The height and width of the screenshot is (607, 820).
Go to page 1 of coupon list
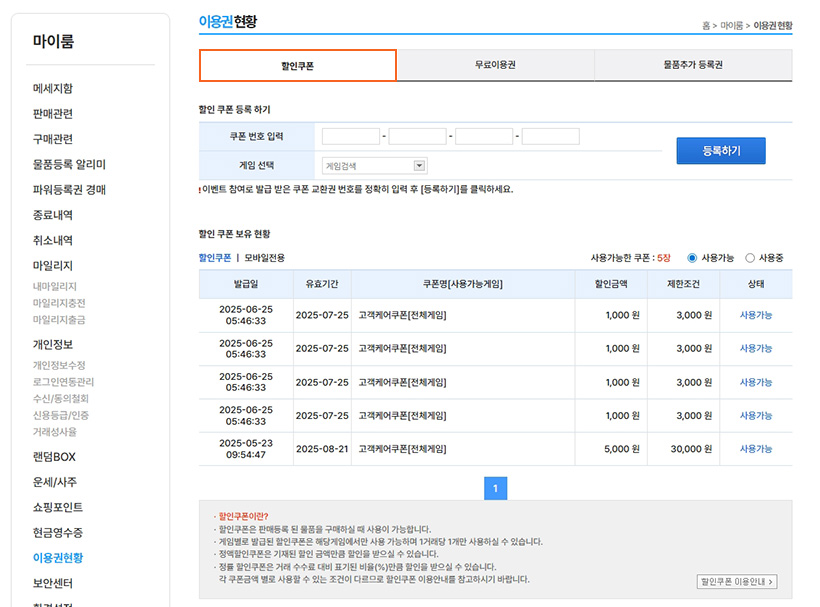496,488
